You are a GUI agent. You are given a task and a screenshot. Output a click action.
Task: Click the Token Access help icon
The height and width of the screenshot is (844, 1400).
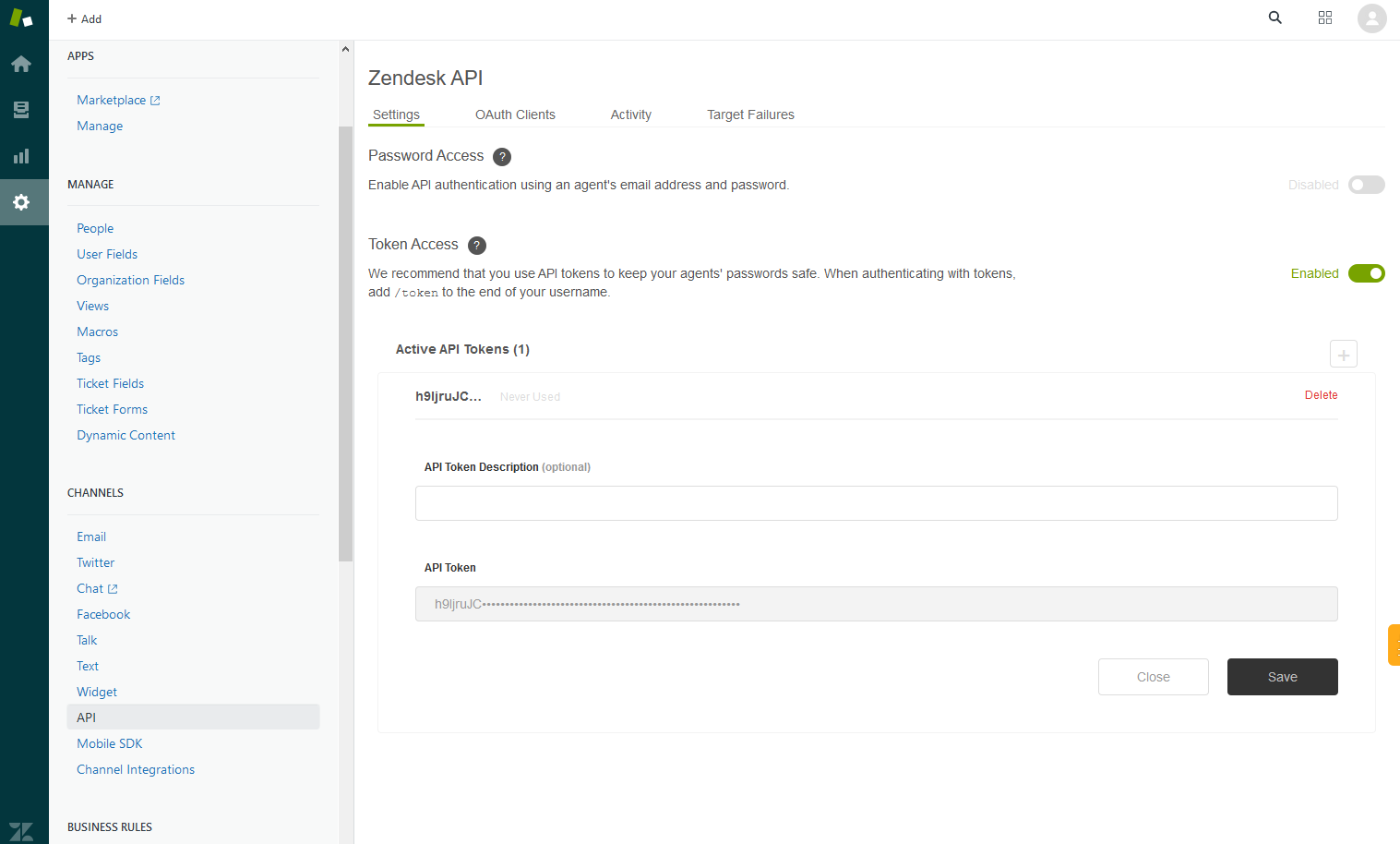click(477, 246)
